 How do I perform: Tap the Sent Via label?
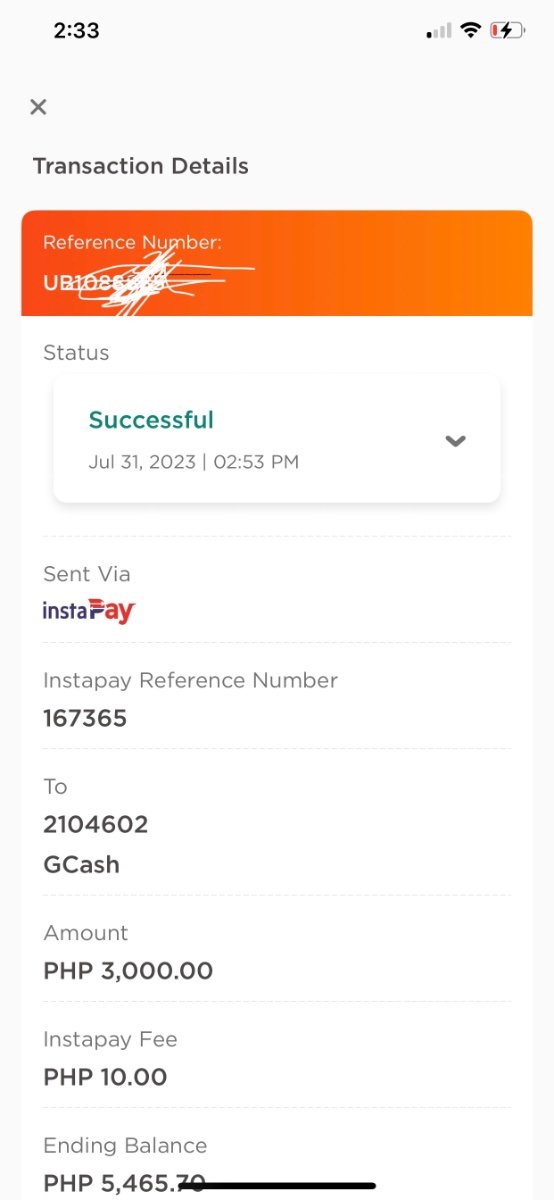pyautogui.click(x=87, y=574)
